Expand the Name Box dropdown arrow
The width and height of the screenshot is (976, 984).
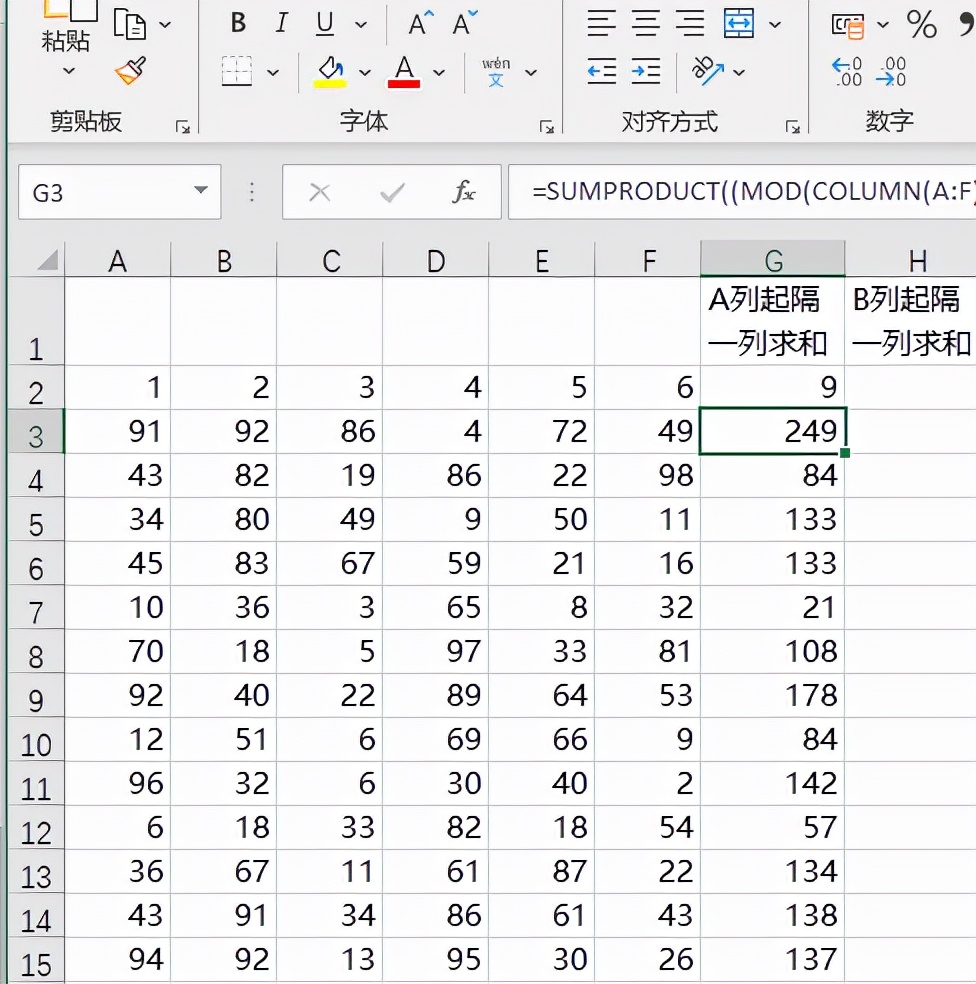point(201,190)
